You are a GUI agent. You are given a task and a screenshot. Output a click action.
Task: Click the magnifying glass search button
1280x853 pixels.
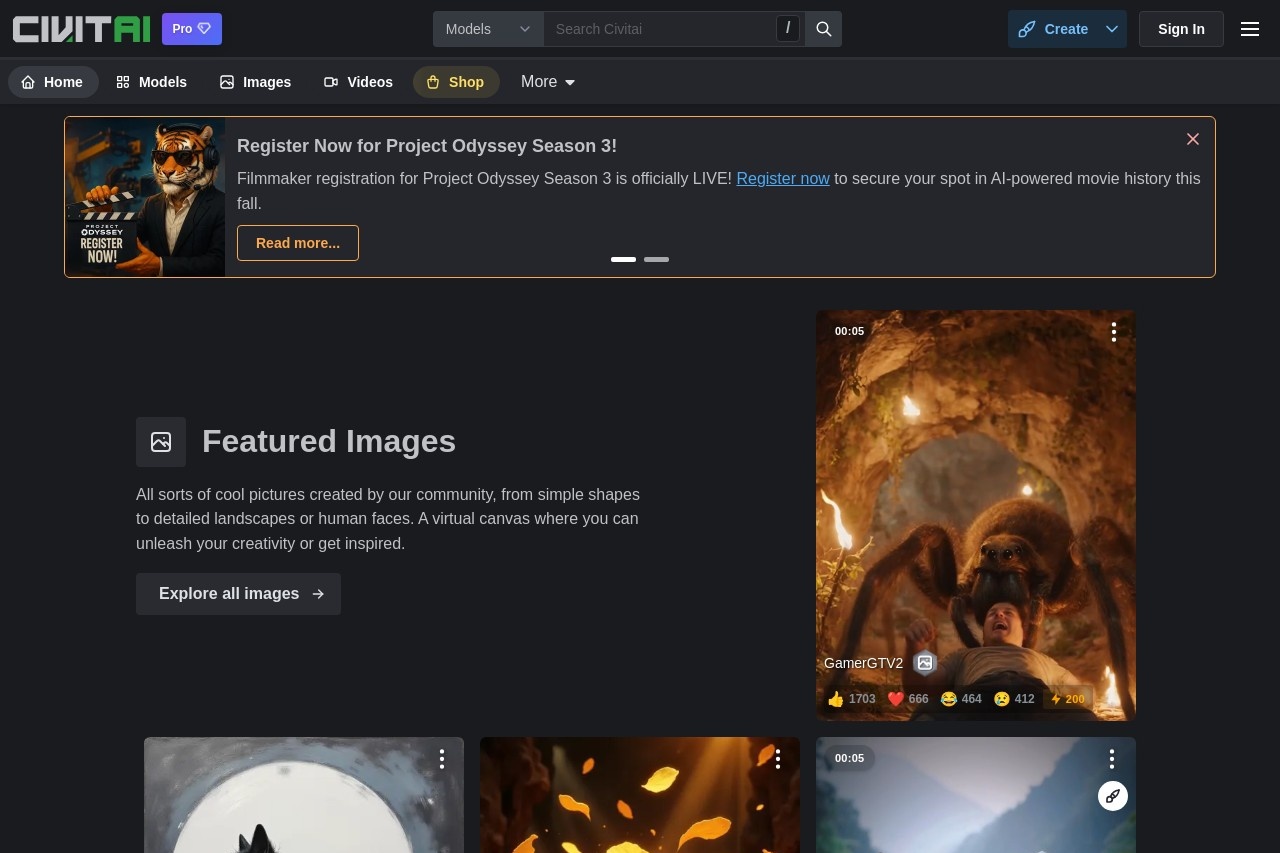pos(824,29)
